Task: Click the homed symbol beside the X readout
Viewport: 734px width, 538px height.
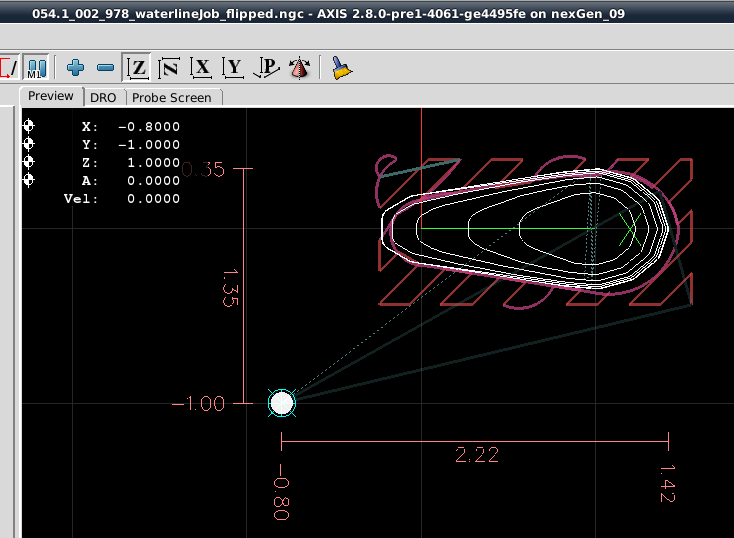Action: (x=29, y=126)
